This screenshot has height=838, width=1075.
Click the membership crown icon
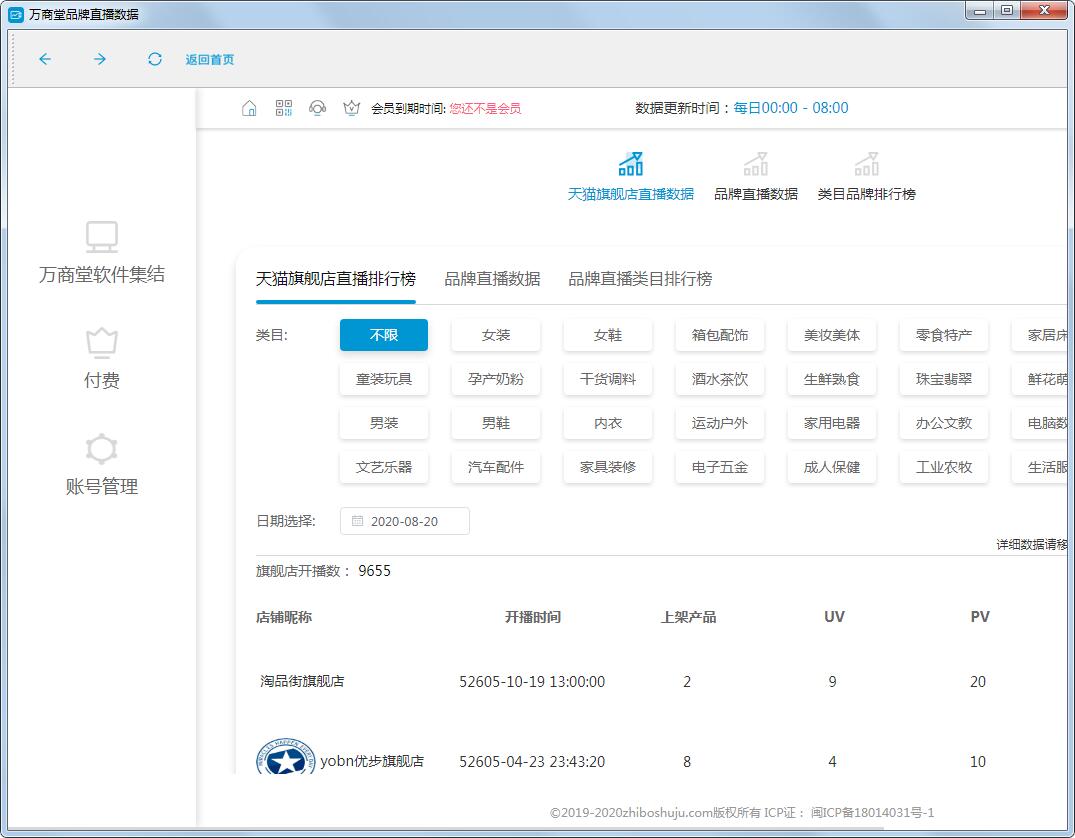click(x=351, y=108)
